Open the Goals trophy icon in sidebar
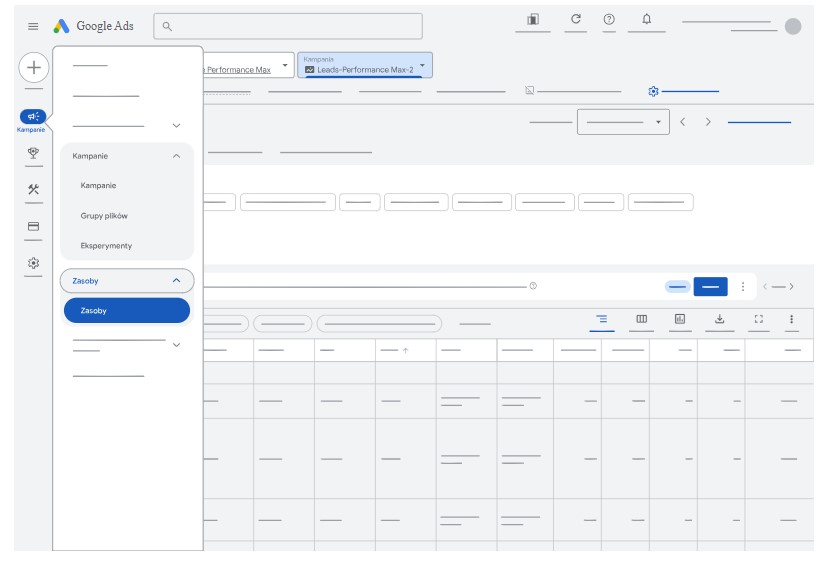The width and height of the screenshot is (831, 561). [x=33, y=153]
